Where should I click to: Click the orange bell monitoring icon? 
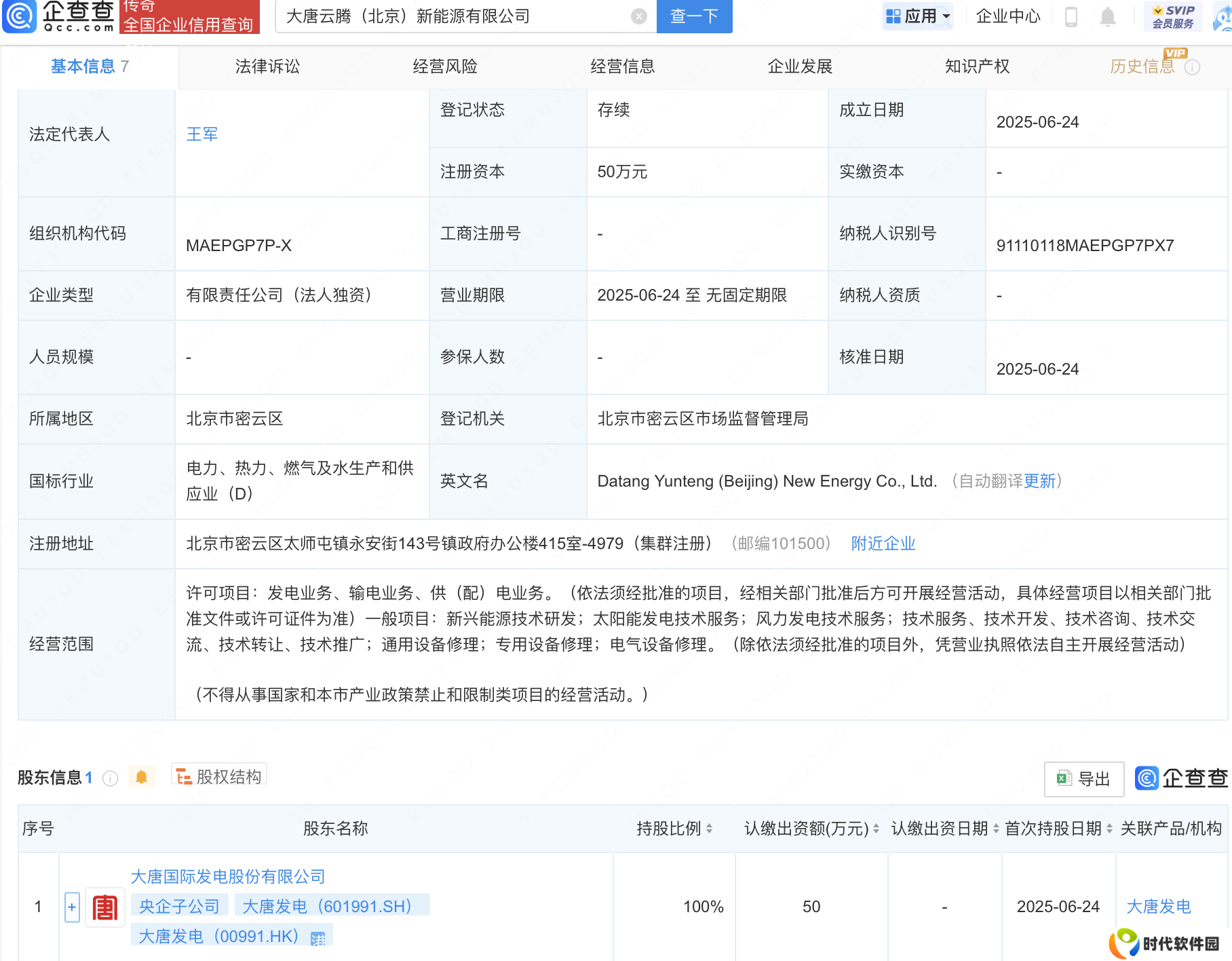[x=141, y=777]
